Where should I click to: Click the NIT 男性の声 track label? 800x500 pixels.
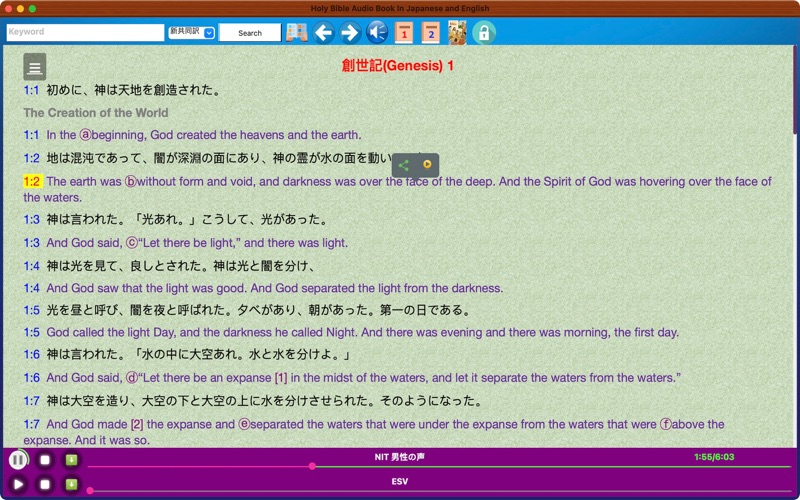click(399, 457)
